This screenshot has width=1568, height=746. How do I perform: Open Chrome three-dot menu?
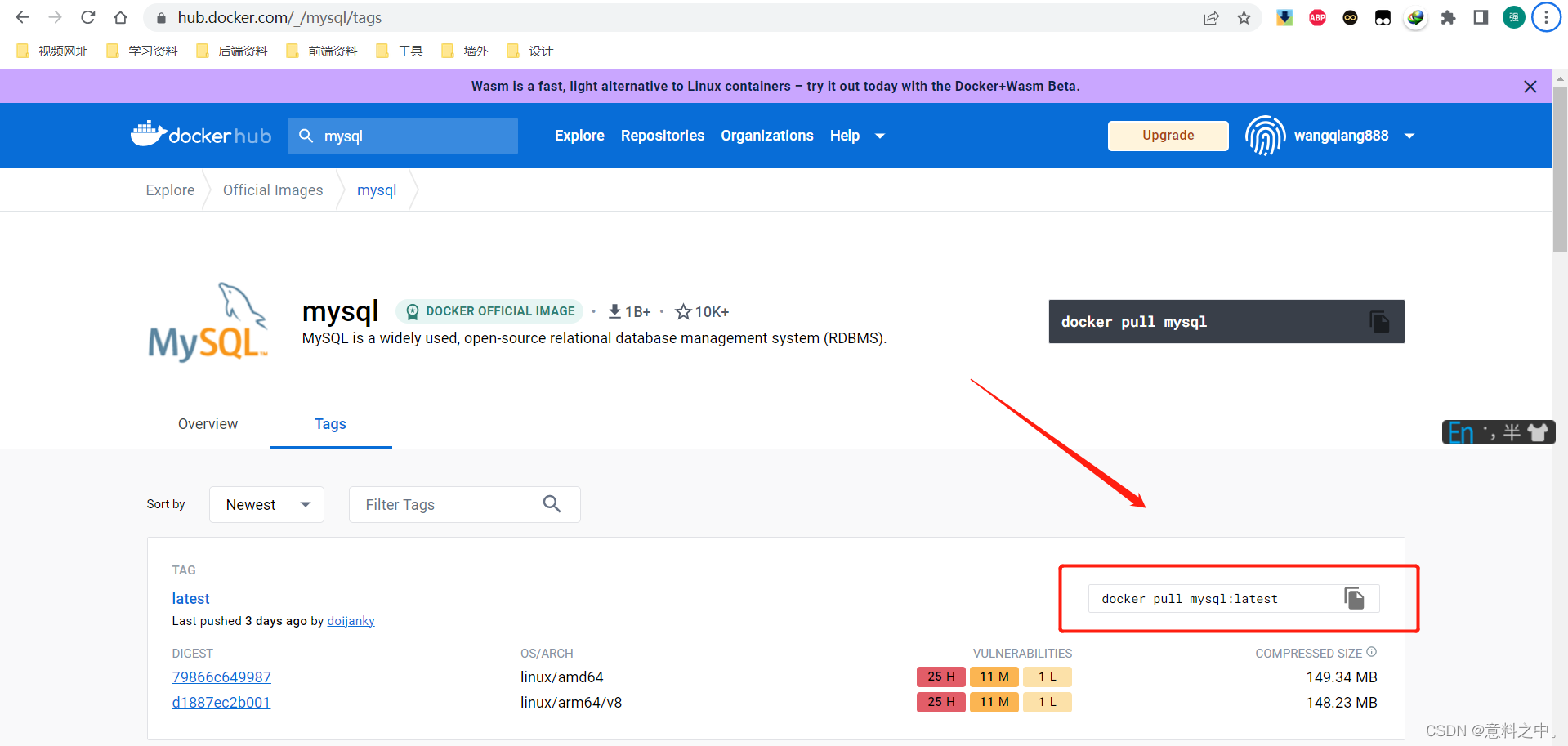1546,18
